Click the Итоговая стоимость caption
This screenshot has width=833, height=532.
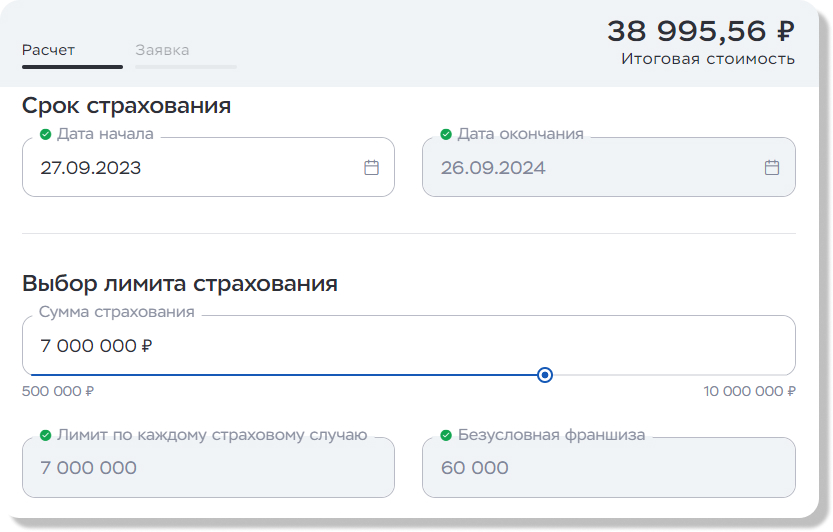(x=707, y=59)
